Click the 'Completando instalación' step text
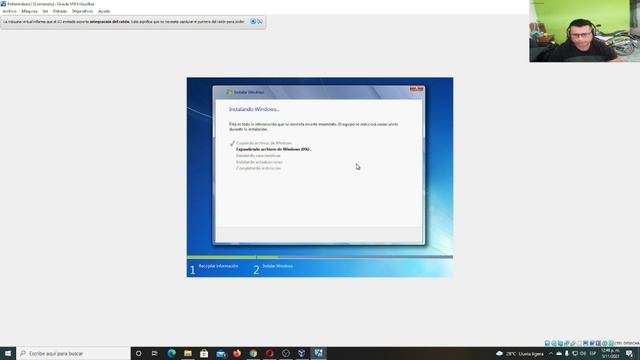The width and height of the screenshot is (640, 360). [258, 168]
